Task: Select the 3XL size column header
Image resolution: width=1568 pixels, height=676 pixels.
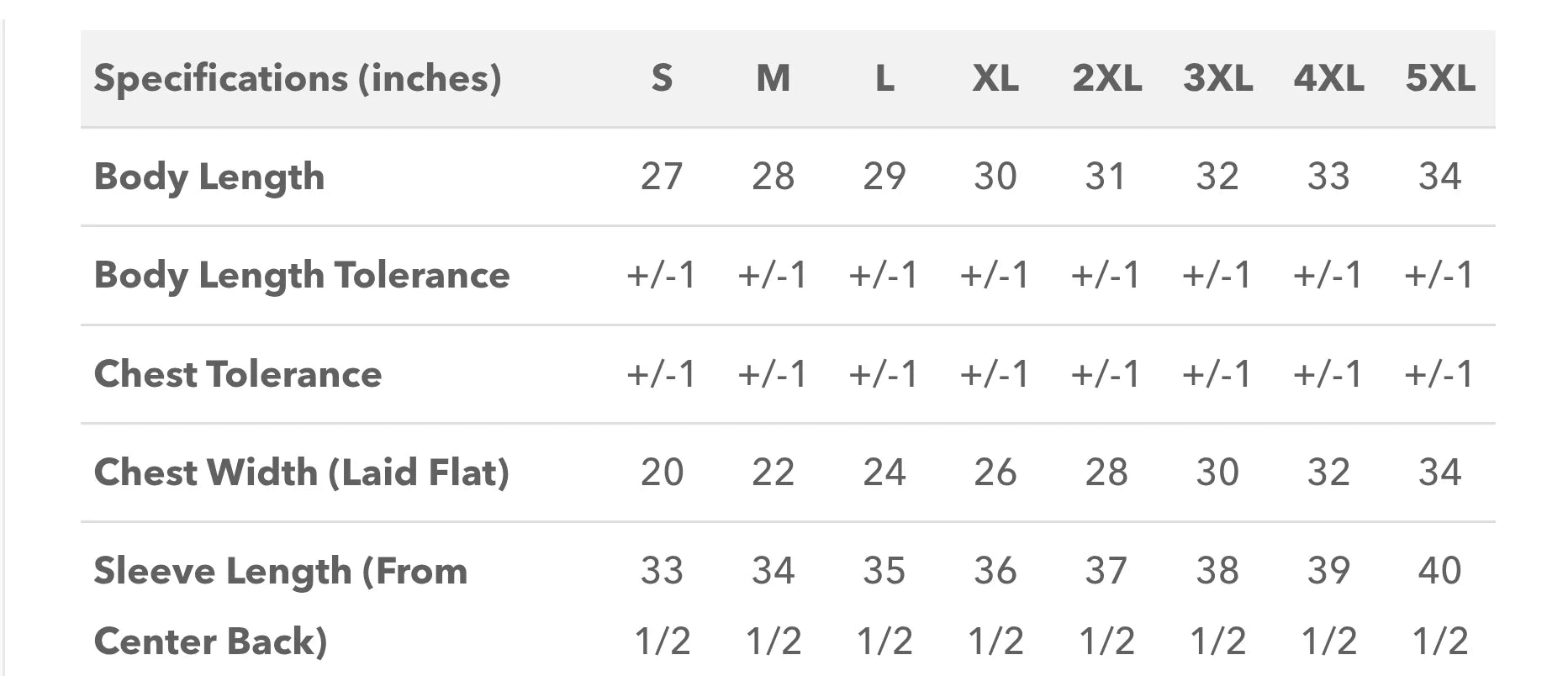Action: click(x=1217, y=78)
